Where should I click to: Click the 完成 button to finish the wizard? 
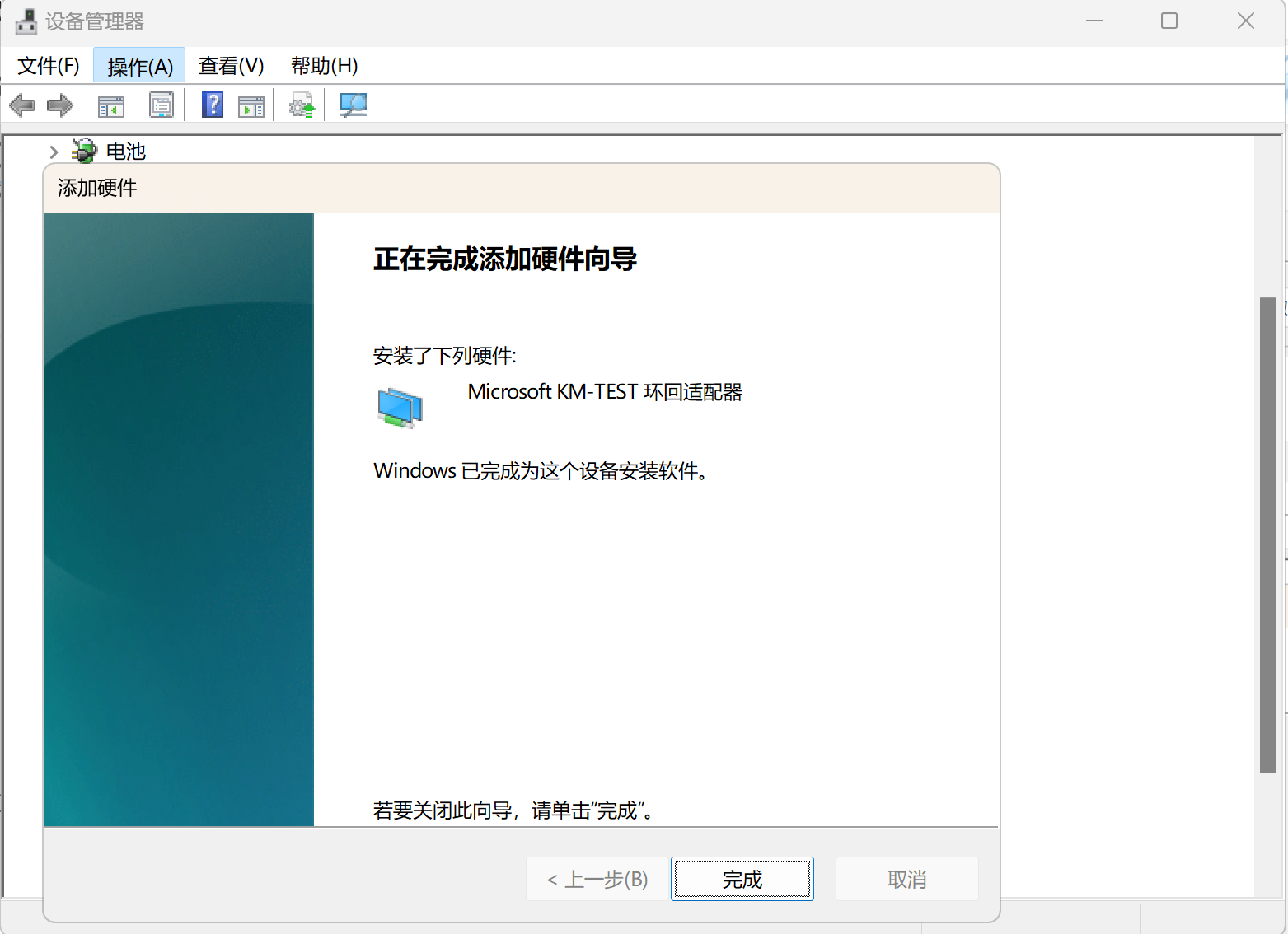click(742, 879)
